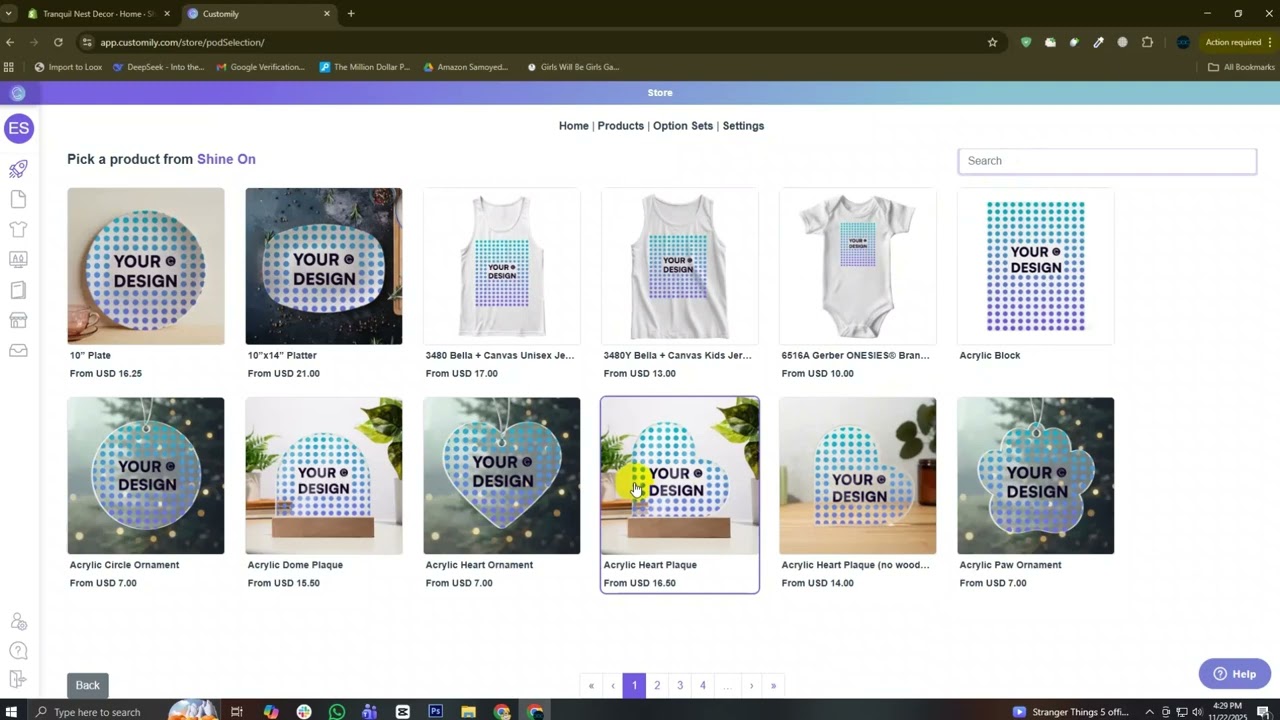This screenshot has width=1280, height=720.
Task: Click the Back button
Action: coord(87,685)
